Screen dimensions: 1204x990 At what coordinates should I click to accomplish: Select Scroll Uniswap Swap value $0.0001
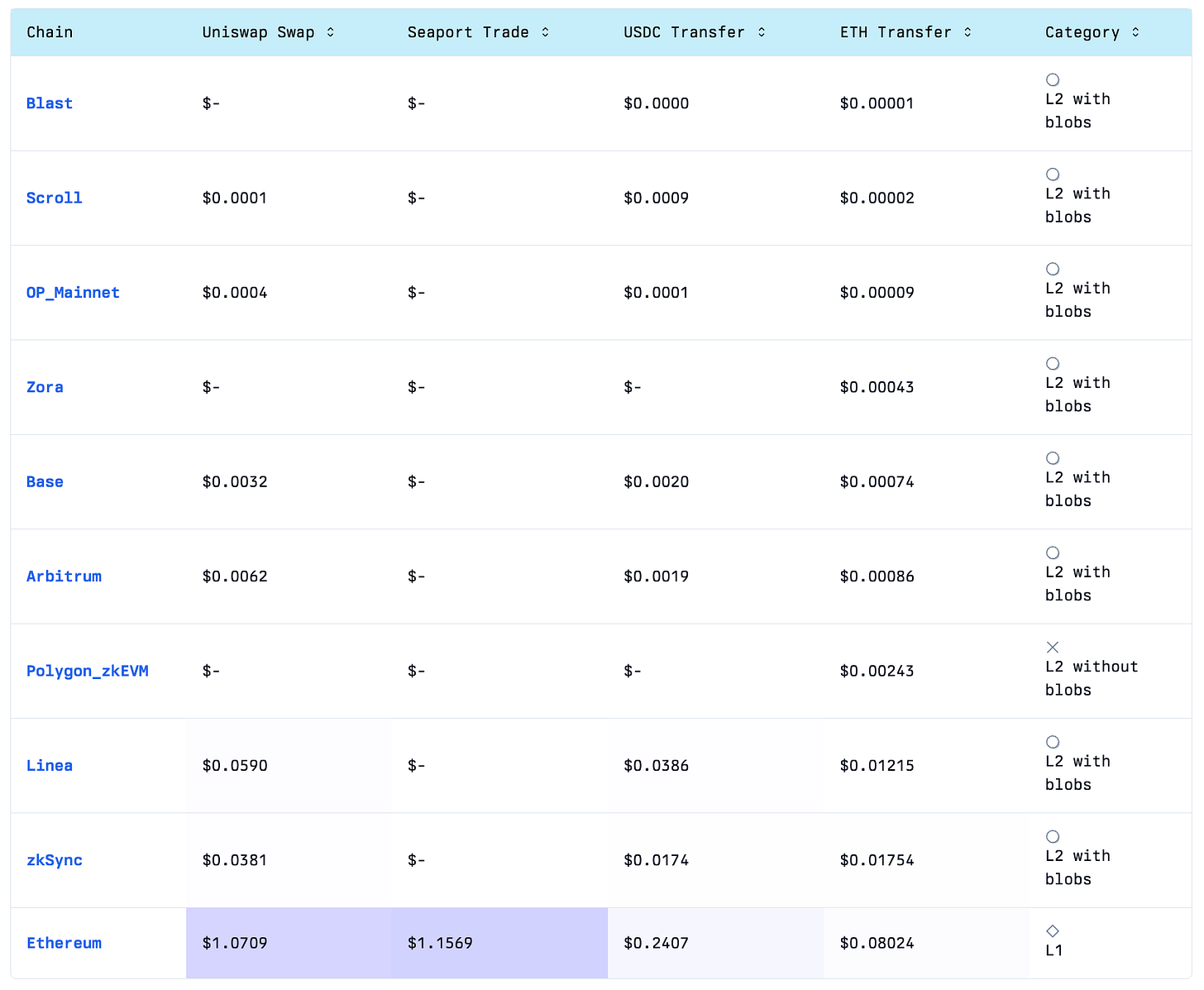coord(235,198)
